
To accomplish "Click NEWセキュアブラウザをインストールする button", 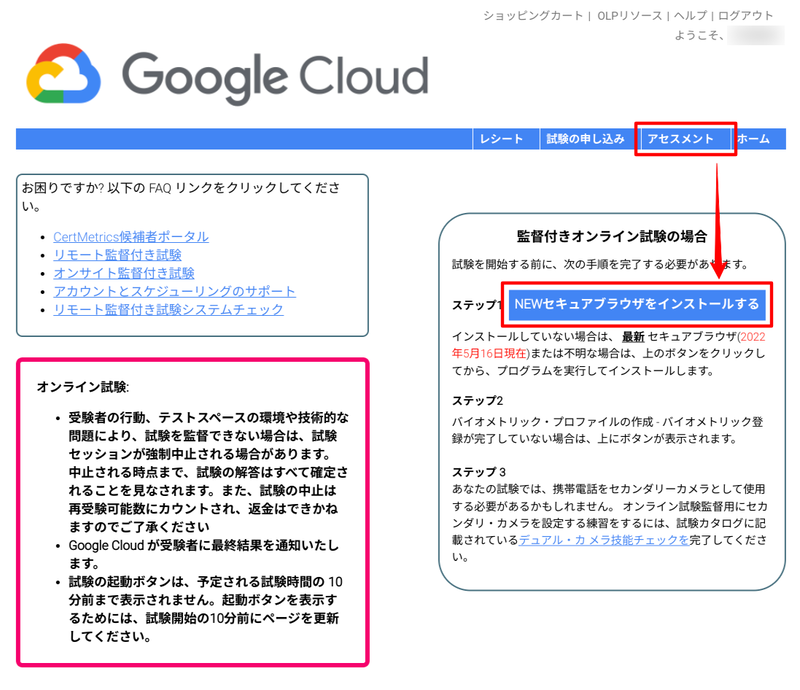I will coord(637,304).
